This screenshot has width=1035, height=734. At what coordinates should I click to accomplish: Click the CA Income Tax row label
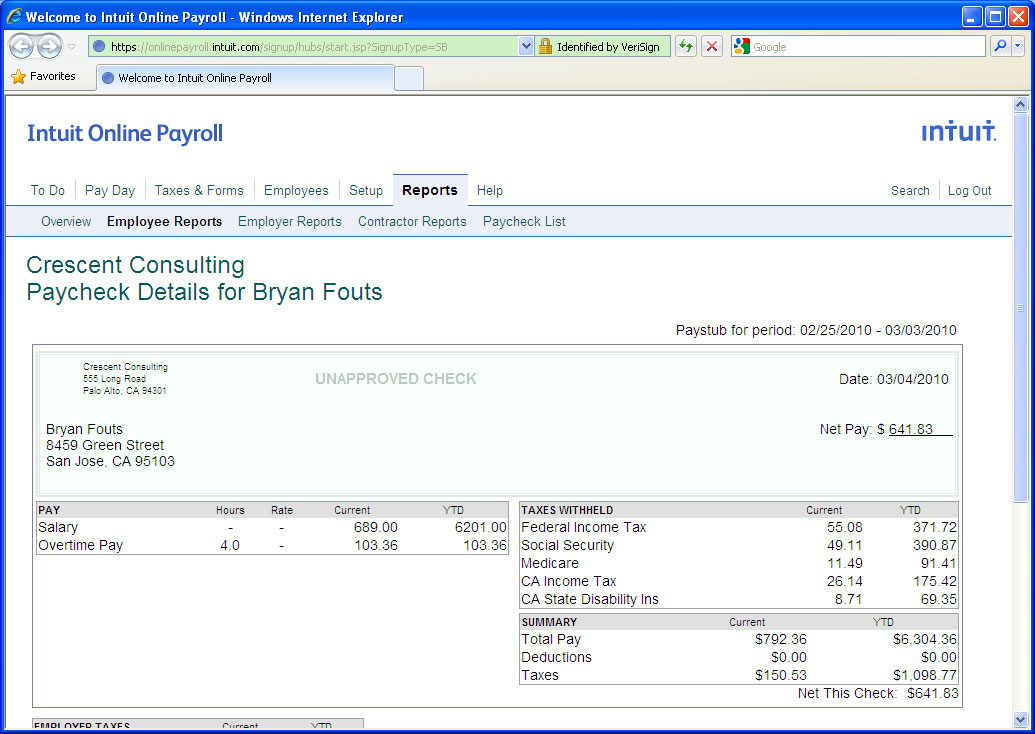click(568, 581)
